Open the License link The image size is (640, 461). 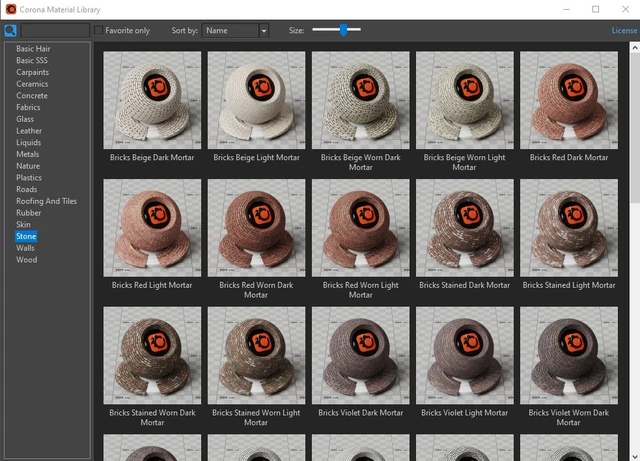point(624,31)
